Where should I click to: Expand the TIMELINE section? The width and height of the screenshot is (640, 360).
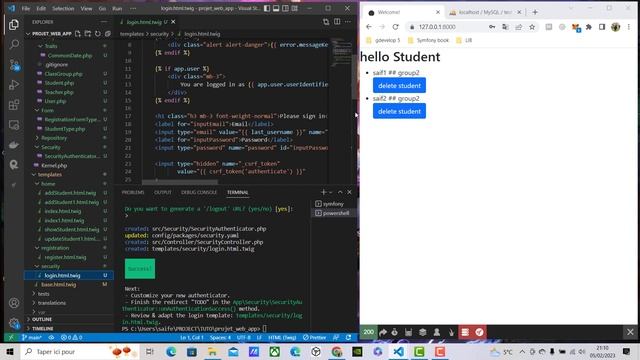[x=42, y=328]
